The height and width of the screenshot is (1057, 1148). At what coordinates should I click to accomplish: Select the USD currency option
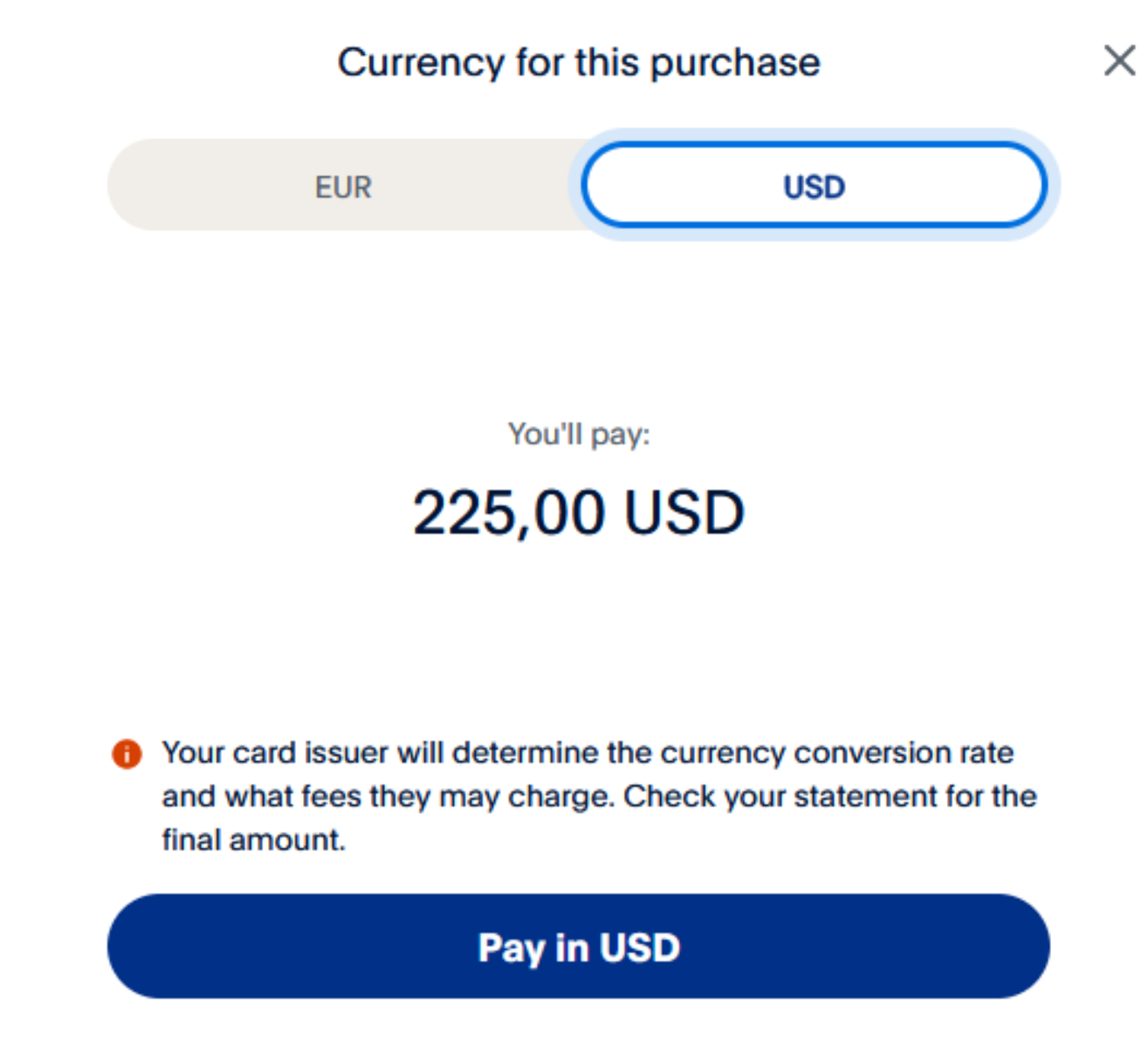point(814,186)
